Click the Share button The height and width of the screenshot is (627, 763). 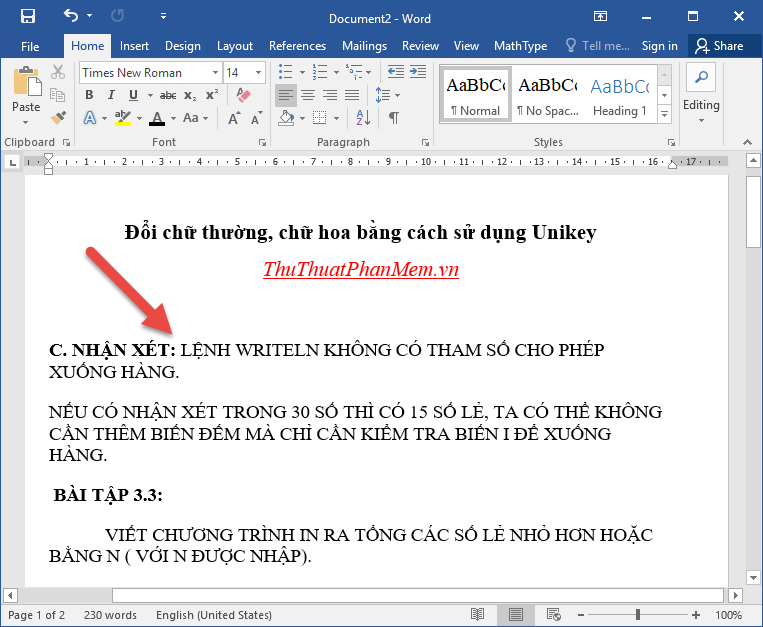(x=720, y=46)
